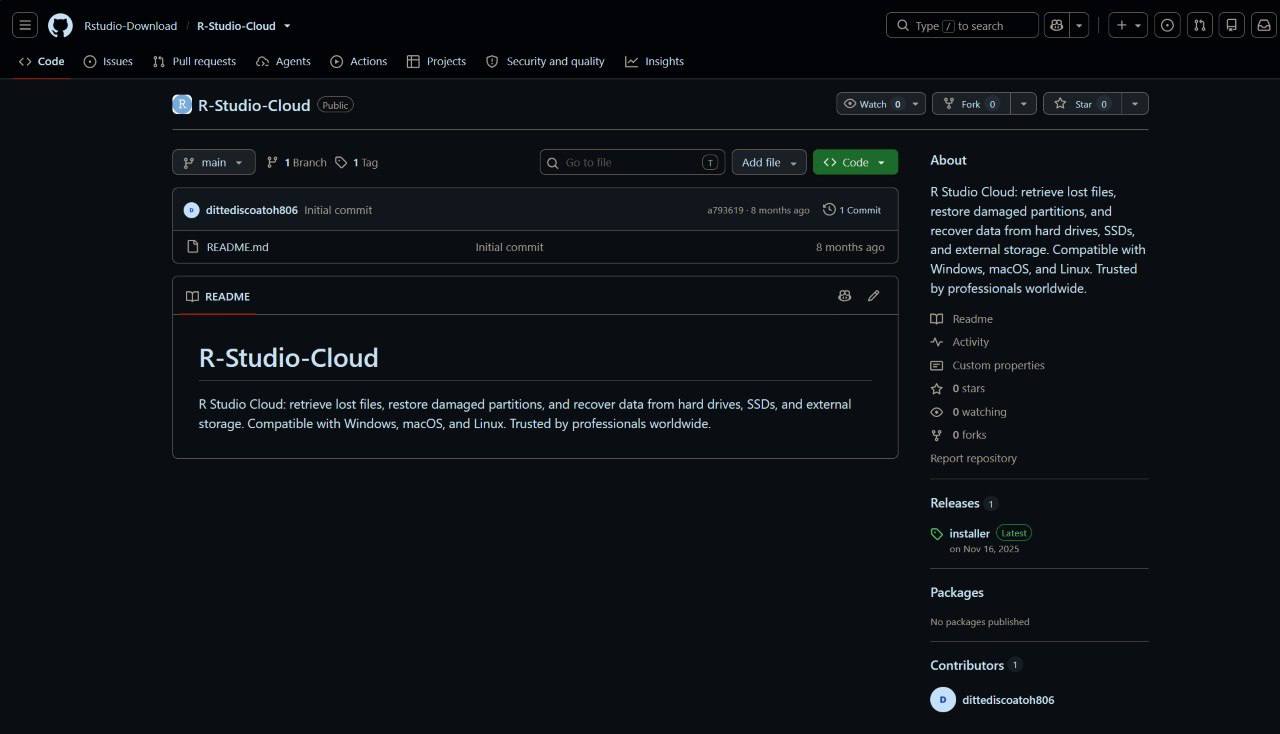Open the Rstudio-Download owner link
The image size is (1280, 734).
(x=130, y=26)
